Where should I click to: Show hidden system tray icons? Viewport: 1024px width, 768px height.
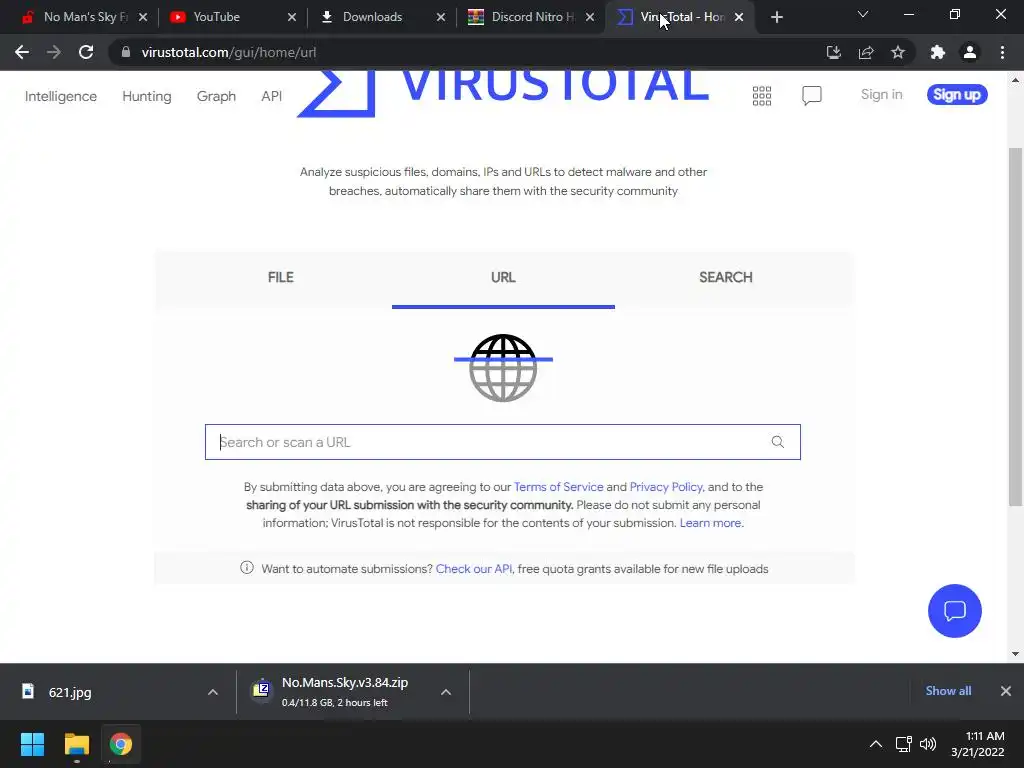click(876, 744)
